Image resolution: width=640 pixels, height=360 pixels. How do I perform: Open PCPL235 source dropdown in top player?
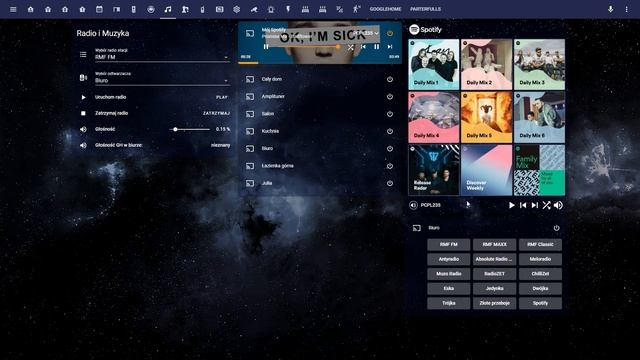366,33
